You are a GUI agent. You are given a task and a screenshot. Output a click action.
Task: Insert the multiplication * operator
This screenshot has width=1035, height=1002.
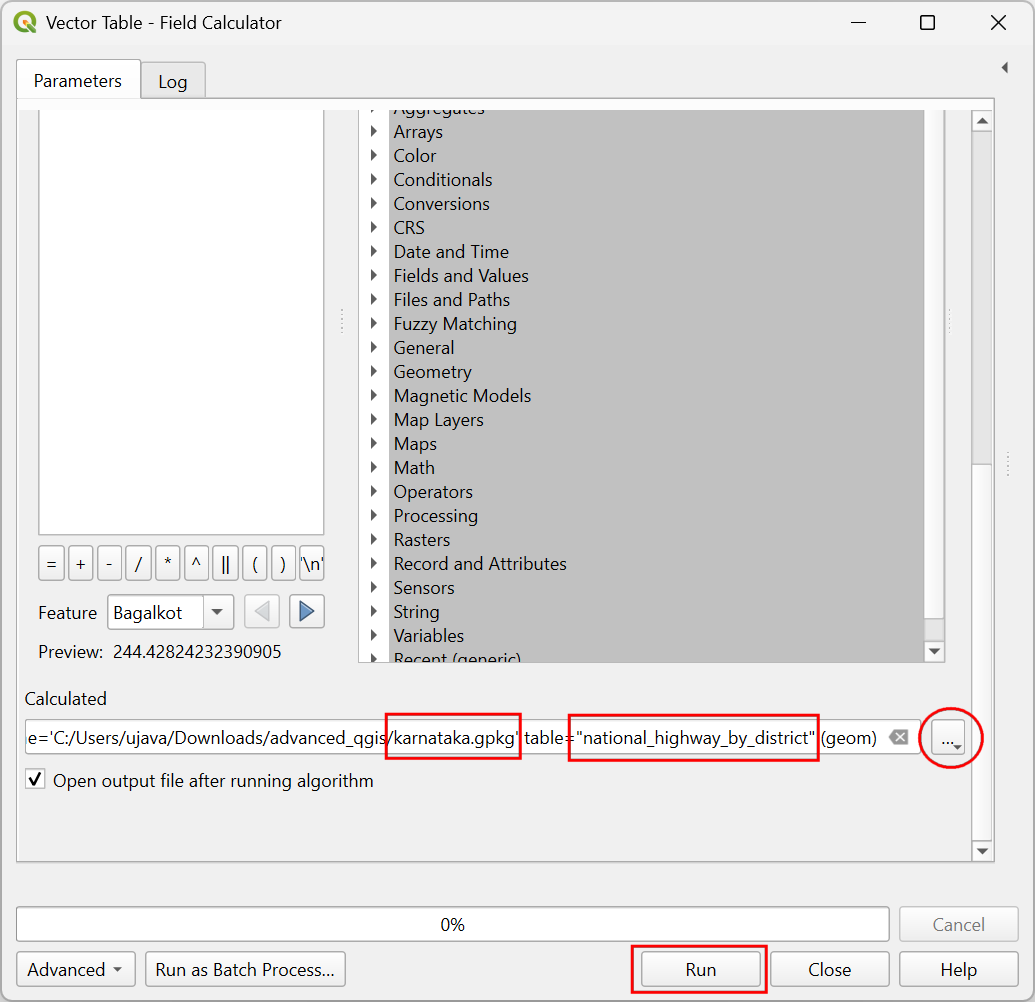point(168,564)
